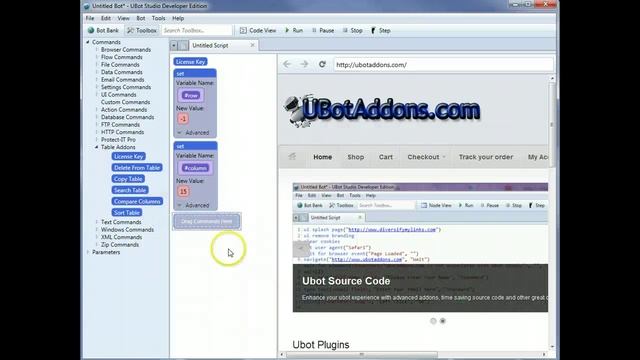Stop the script execution
Screen dimensions: 640x360
click(353, 31)
